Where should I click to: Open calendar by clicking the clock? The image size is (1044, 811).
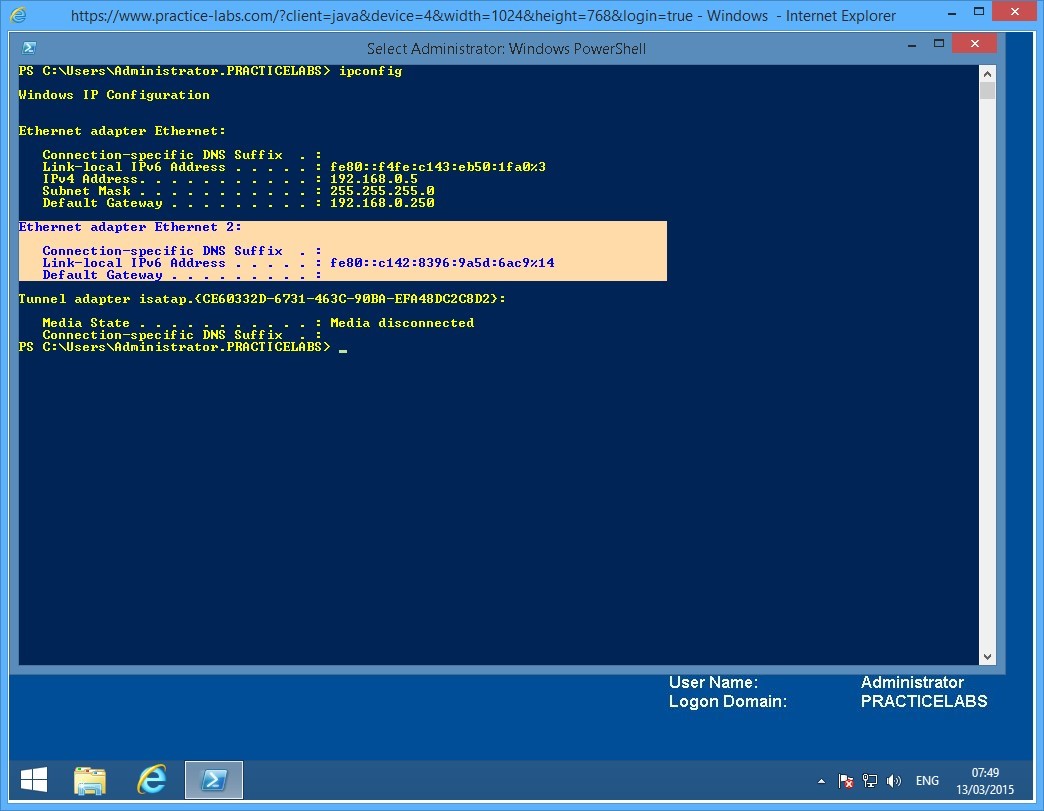(985, 780)
